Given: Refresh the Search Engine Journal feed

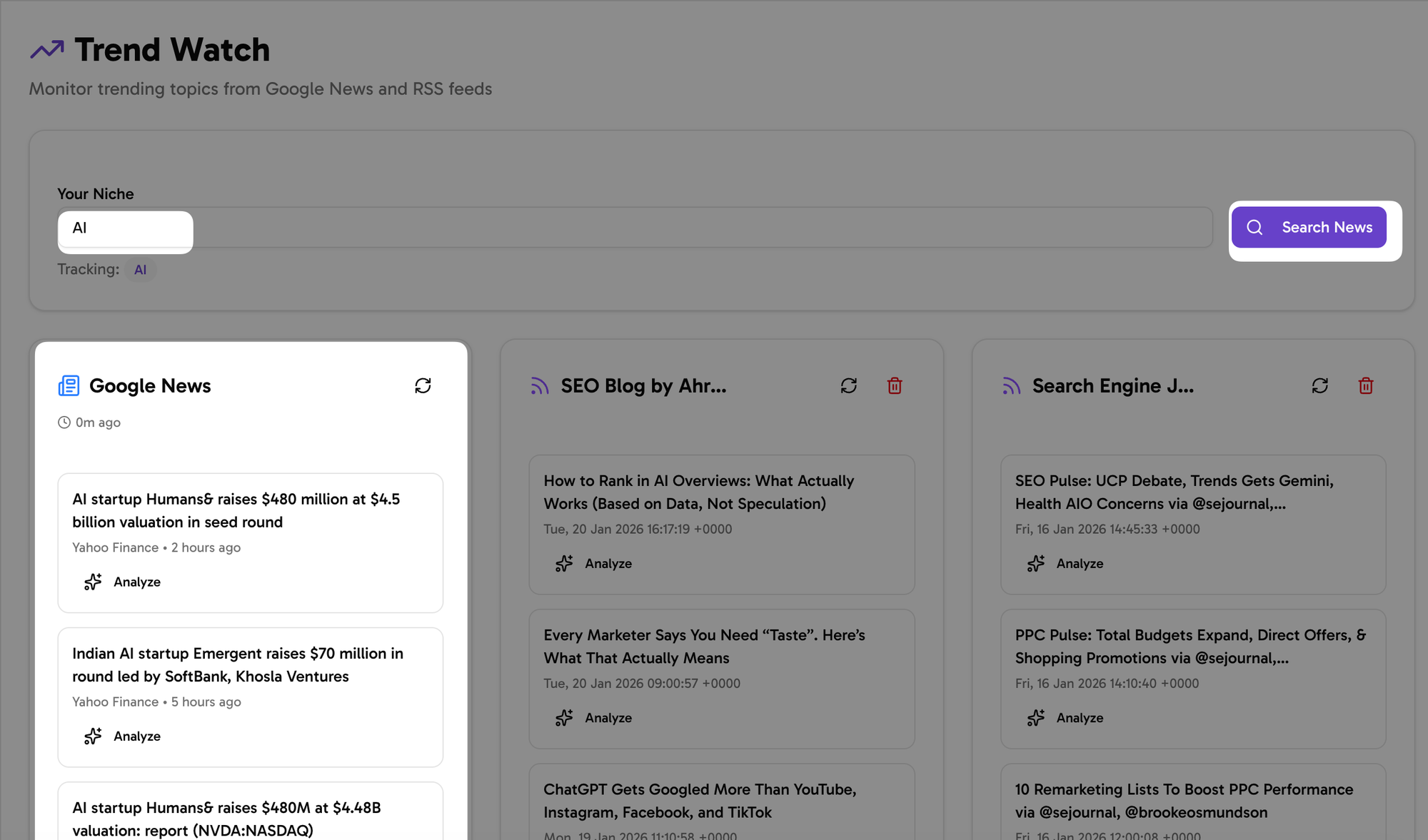Looking at the screenshot, I should (1320, 385).
